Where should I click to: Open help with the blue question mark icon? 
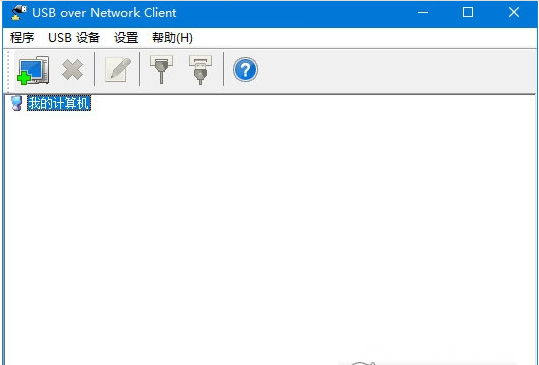(245, 70)
